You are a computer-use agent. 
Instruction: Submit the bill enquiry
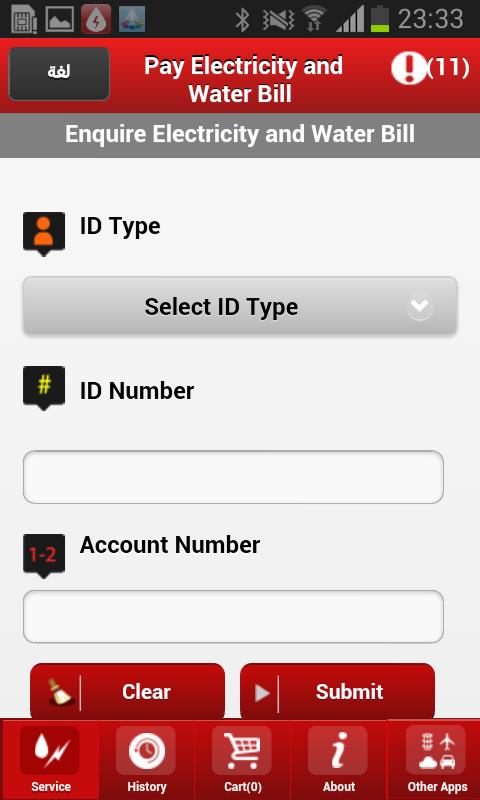coord(337,691)
